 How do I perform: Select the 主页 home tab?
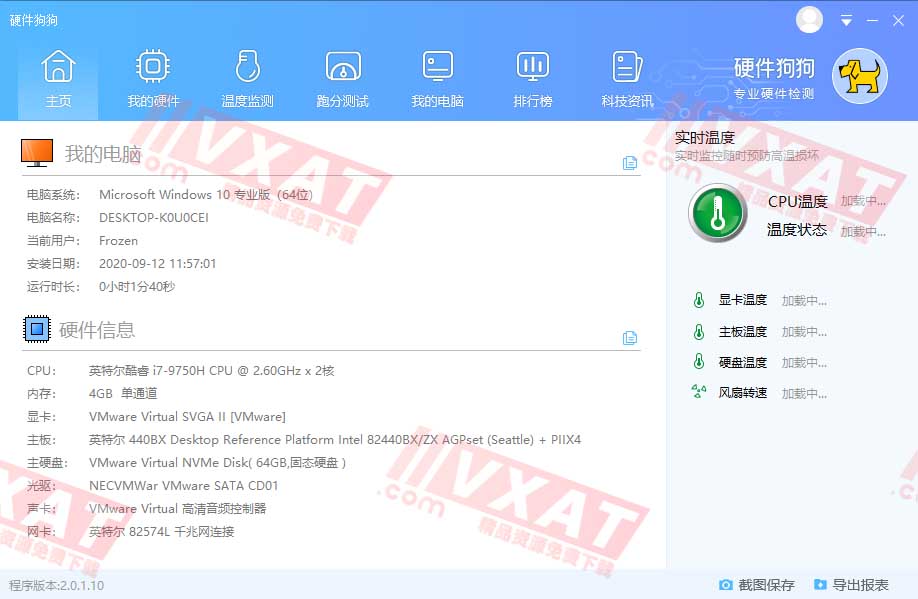click(x=58, y=77)
